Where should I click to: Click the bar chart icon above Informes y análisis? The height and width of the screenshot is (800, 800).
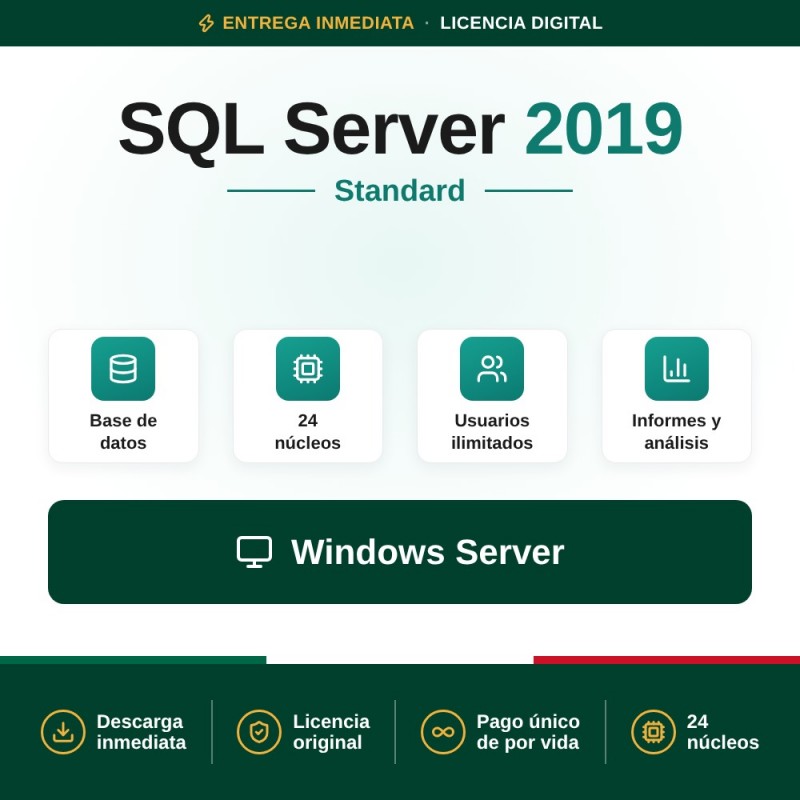click(677, 369)
